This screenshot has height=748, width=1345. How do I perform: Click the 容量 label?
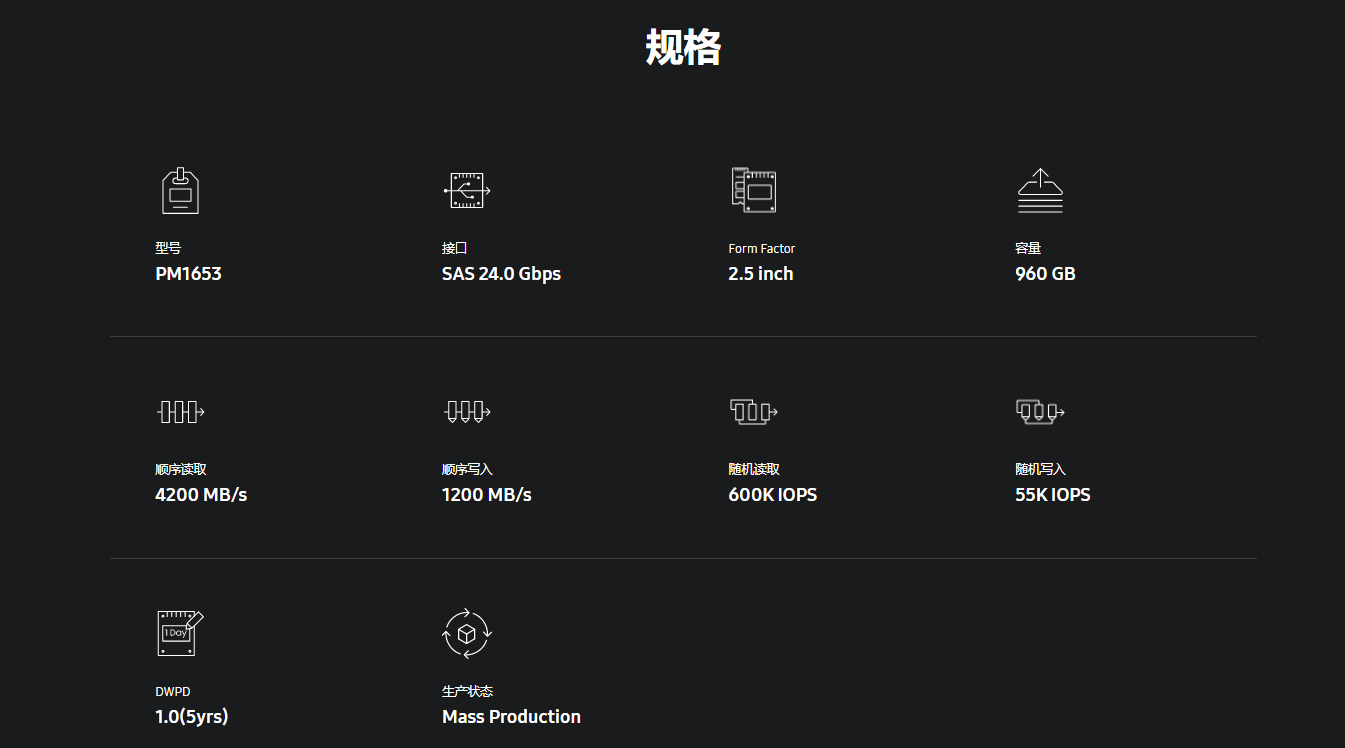[x=1028, y=248]
